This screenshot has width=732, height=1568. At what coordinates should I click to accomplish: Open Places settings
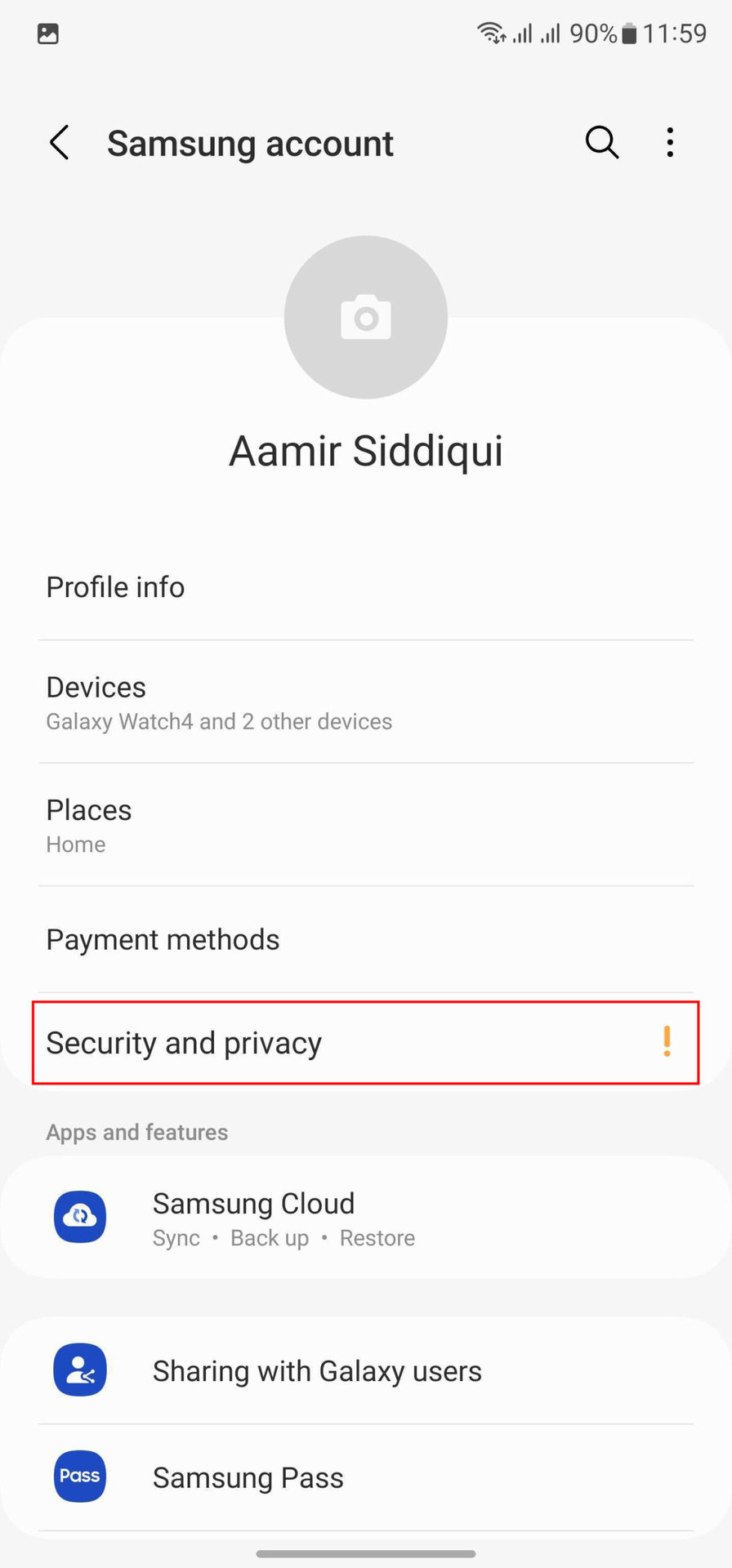(x=89, y=825)
